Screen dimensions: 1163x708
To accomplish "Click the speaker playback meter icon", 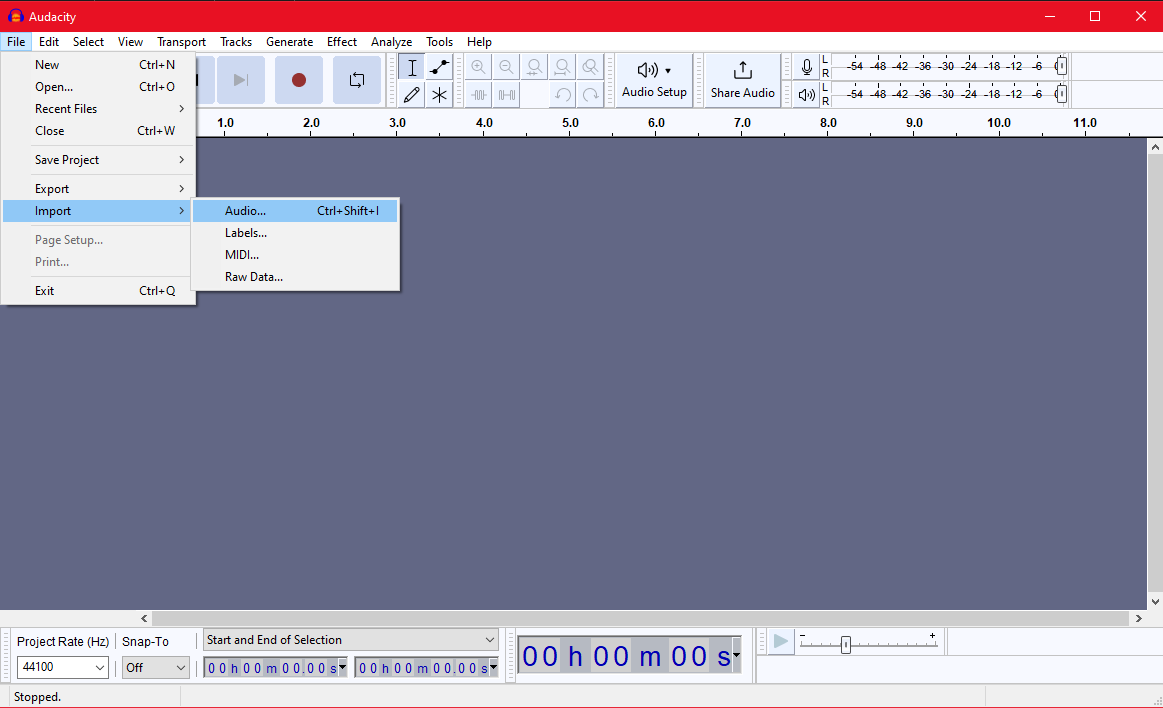I will tap(806, 95).
